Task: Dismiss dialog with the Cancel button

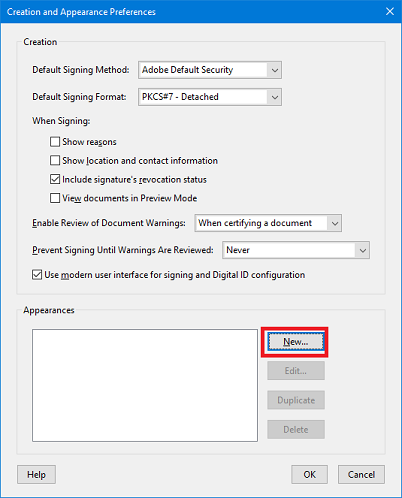Action: coord(361,474)
